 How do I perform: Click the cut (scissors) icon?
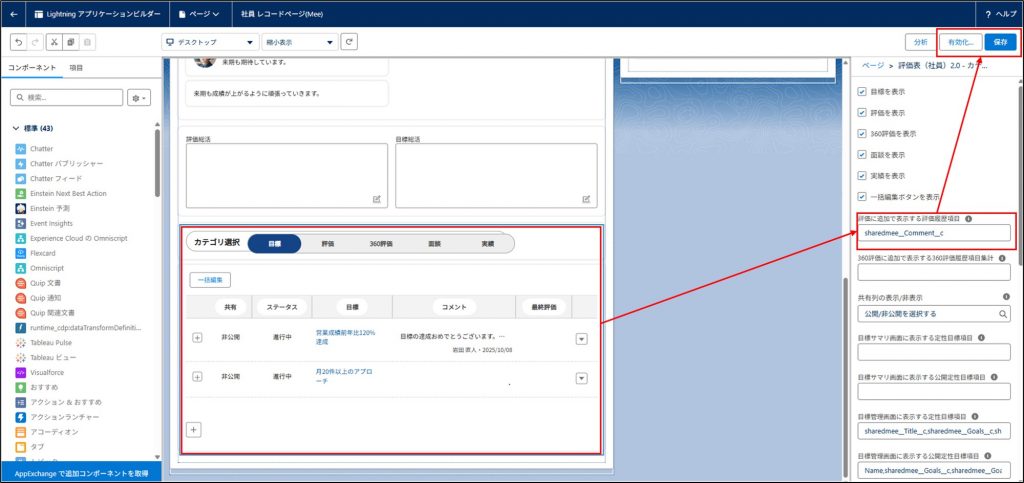pyautogui.click(x=54, y=42)
